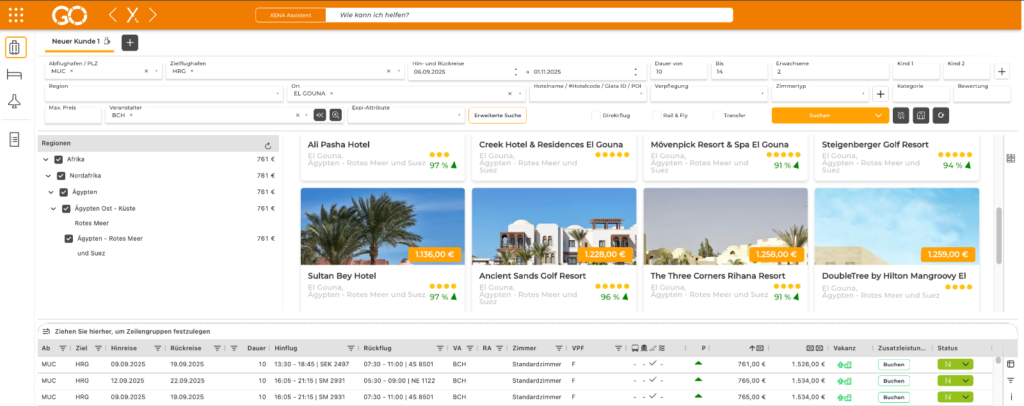Screen dimensions: 1024x406
Task: Open the Sultan Bey Hotel photo
Action: click(x=382, y=226)
